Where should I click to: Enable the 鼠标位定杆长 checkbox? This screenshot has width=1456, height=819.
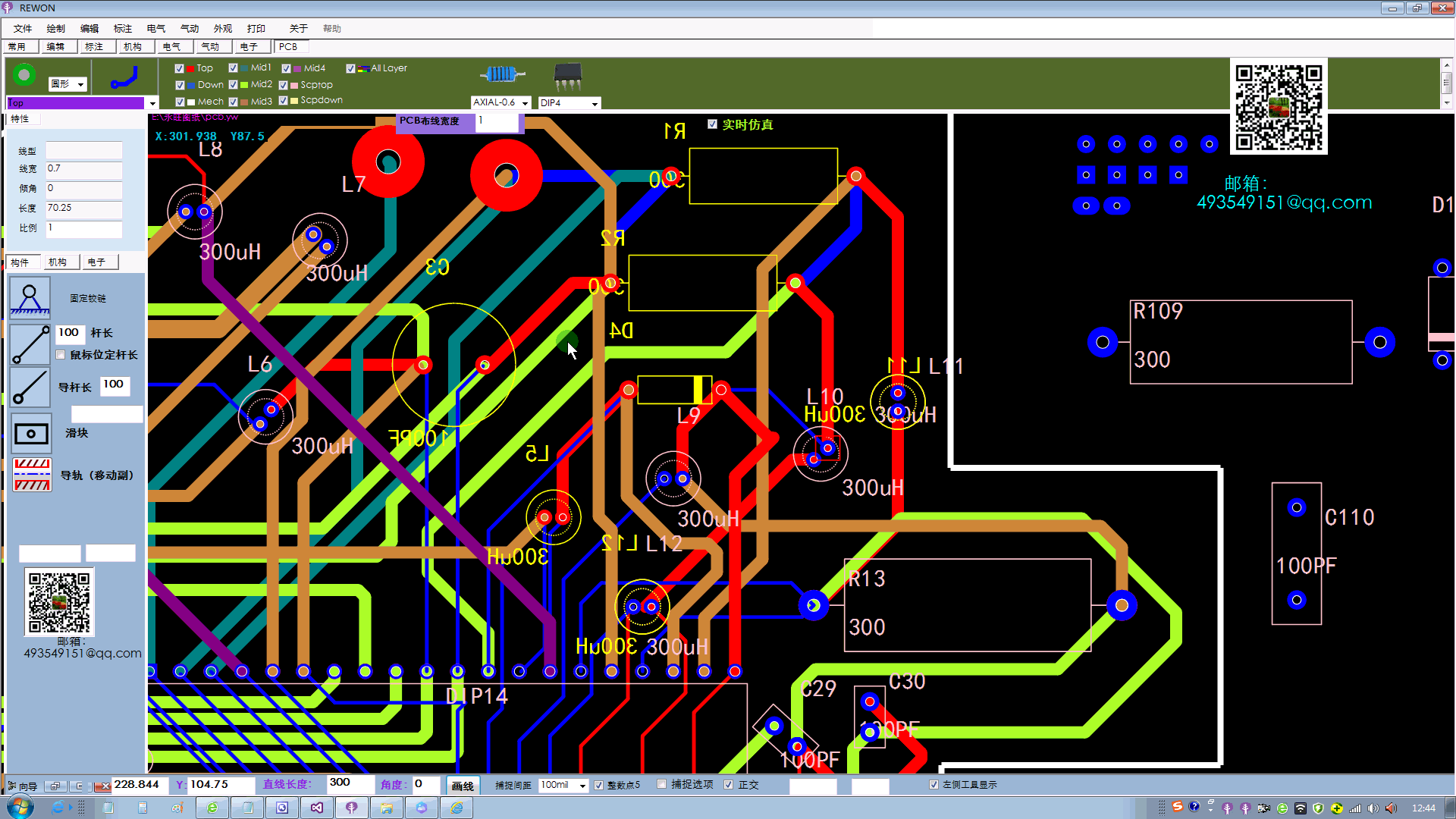point(61,355)
